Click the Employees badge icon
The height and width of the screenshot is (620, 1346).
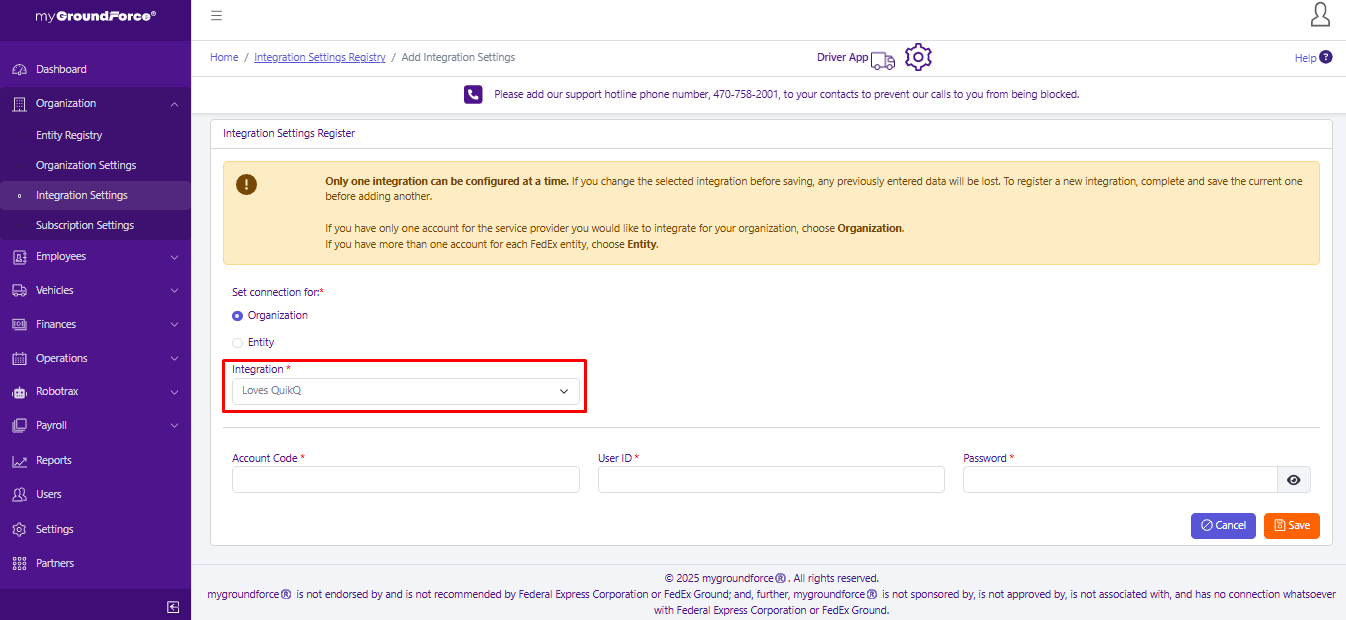19,257
